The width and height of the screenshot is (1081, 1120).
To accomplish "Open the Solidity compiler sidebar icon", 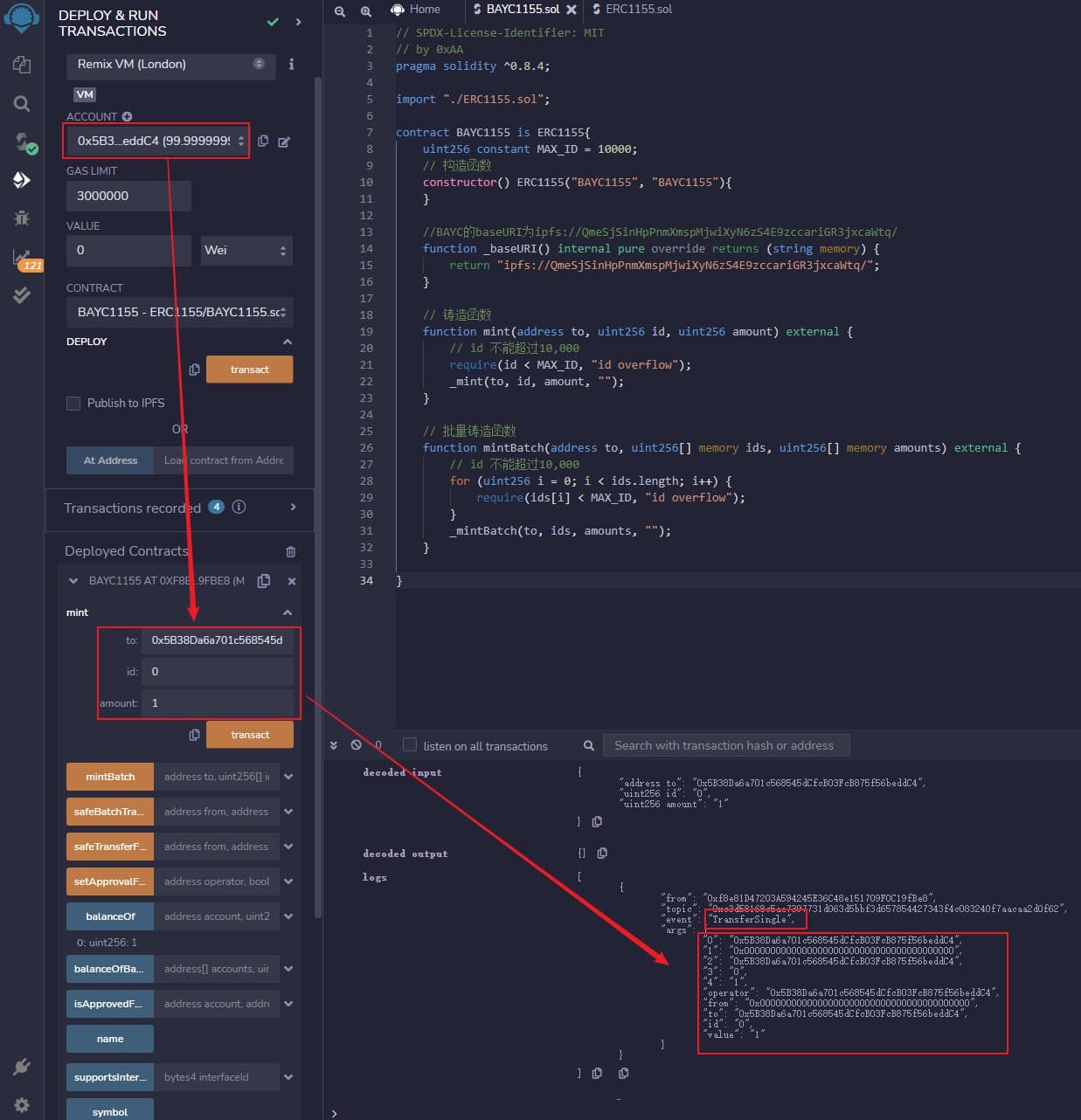I will [22, 142].
